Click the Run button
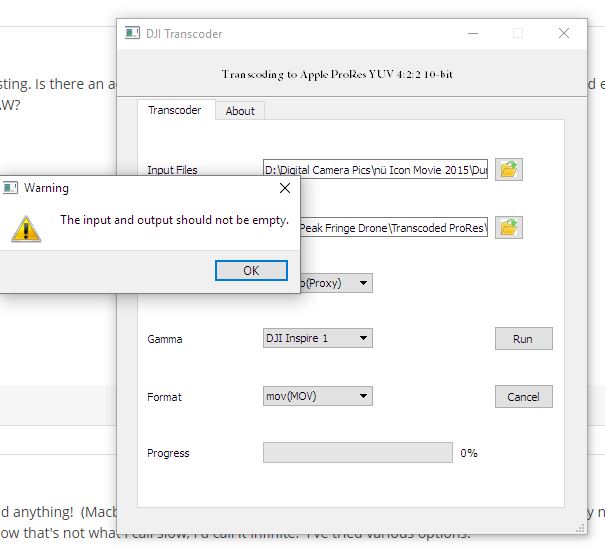The image size is (605, 550). (524, 339)
